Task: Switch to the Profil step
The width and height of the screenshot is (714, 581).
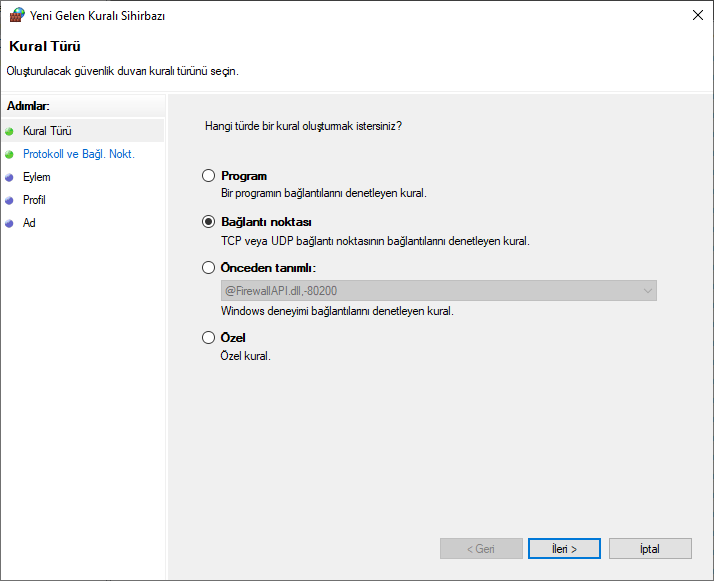Action: tap(34, 200)
